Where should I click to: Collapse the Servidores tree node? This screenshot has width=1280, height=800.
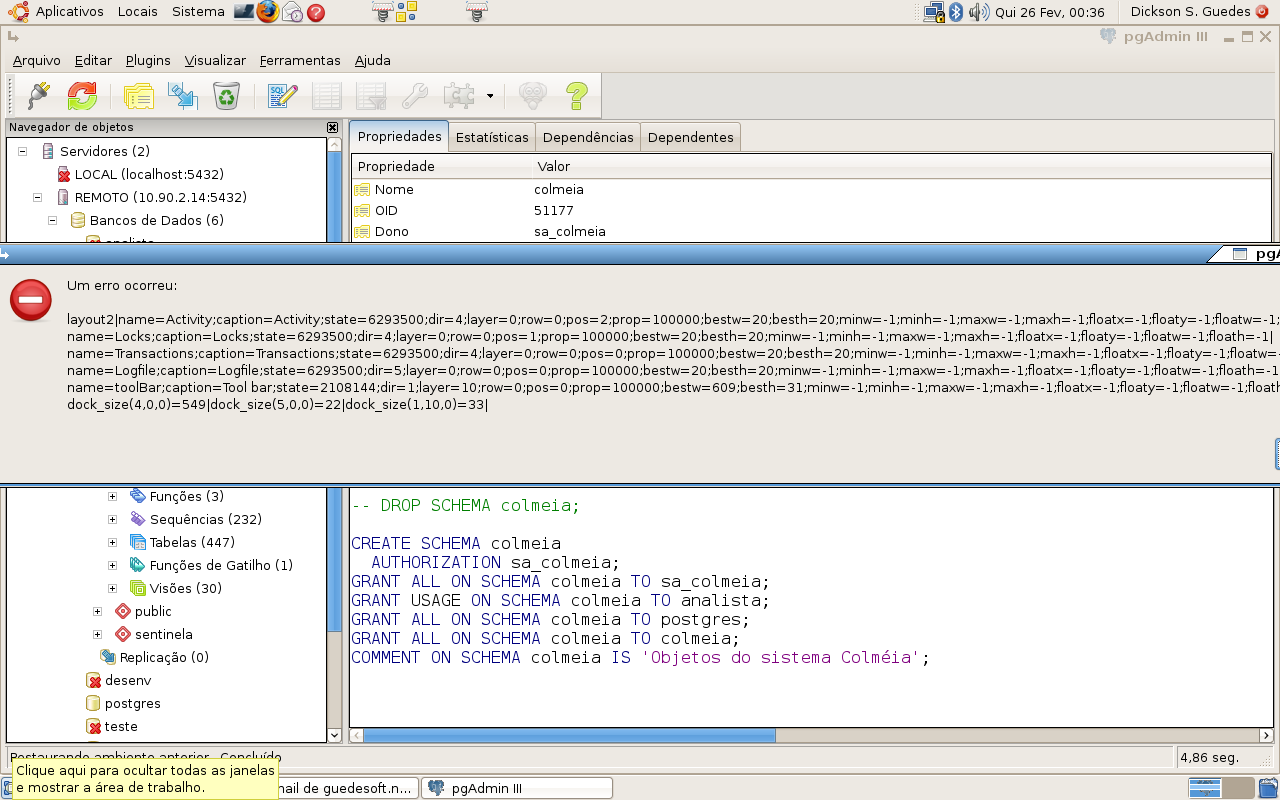point(22,151)
